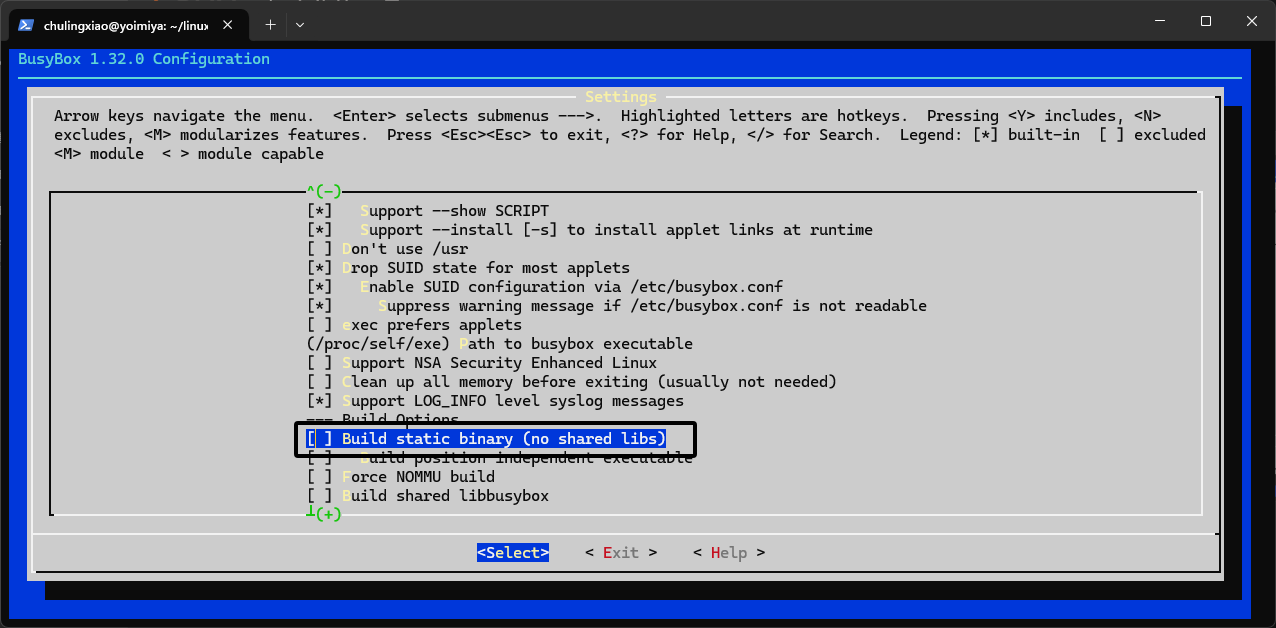Toggle Build static binary (no shared libs)

tap(486, 439)
